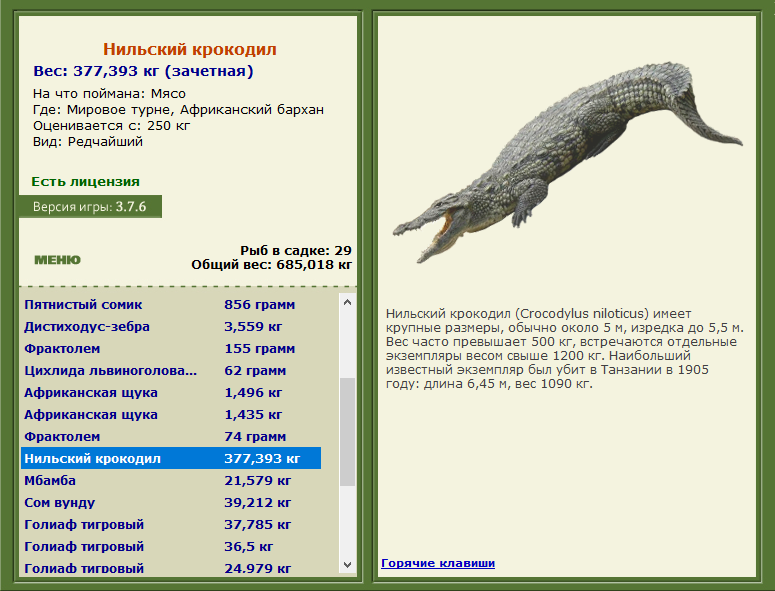Click the Версия игры: 3.7.6 label
The height and width of the screenshot is (591, 775).
pyautogui.click(x=90, y=207)
